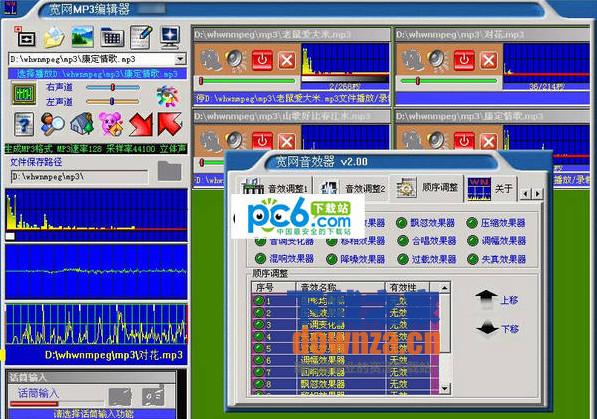This screenshot has height=419, width=597.
Task: Toggle the 混响效果器 green indicator
Action: [x=260, y=259]
